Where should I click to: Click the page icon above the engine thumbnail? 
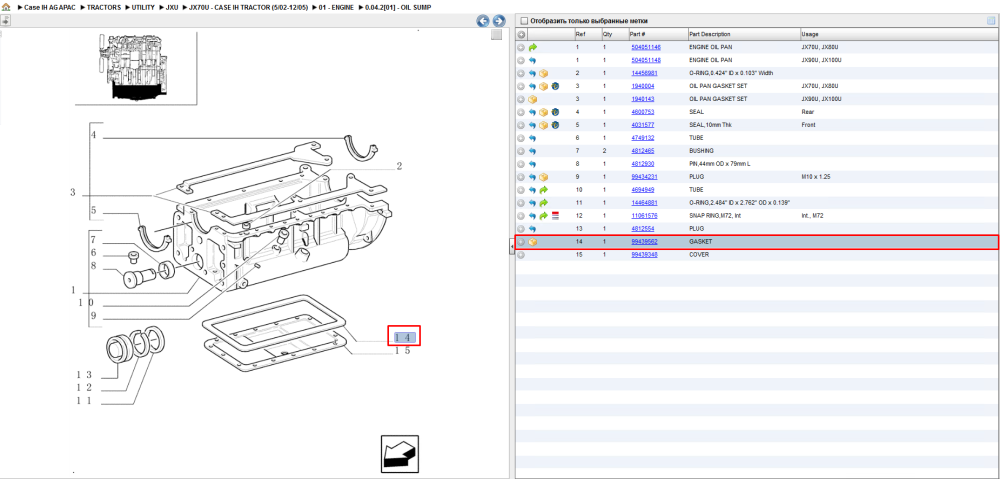click(x=6, y=20)
